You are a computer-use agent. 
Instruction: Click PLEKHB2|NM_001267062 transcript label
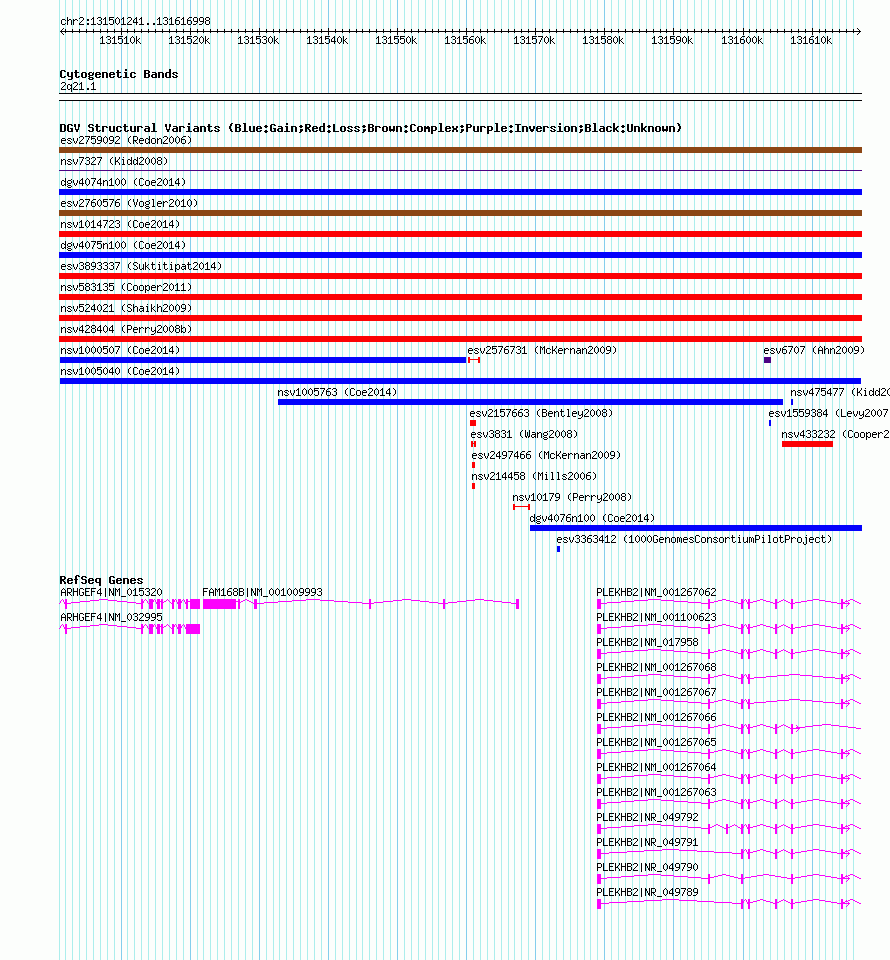click(656, 593)
